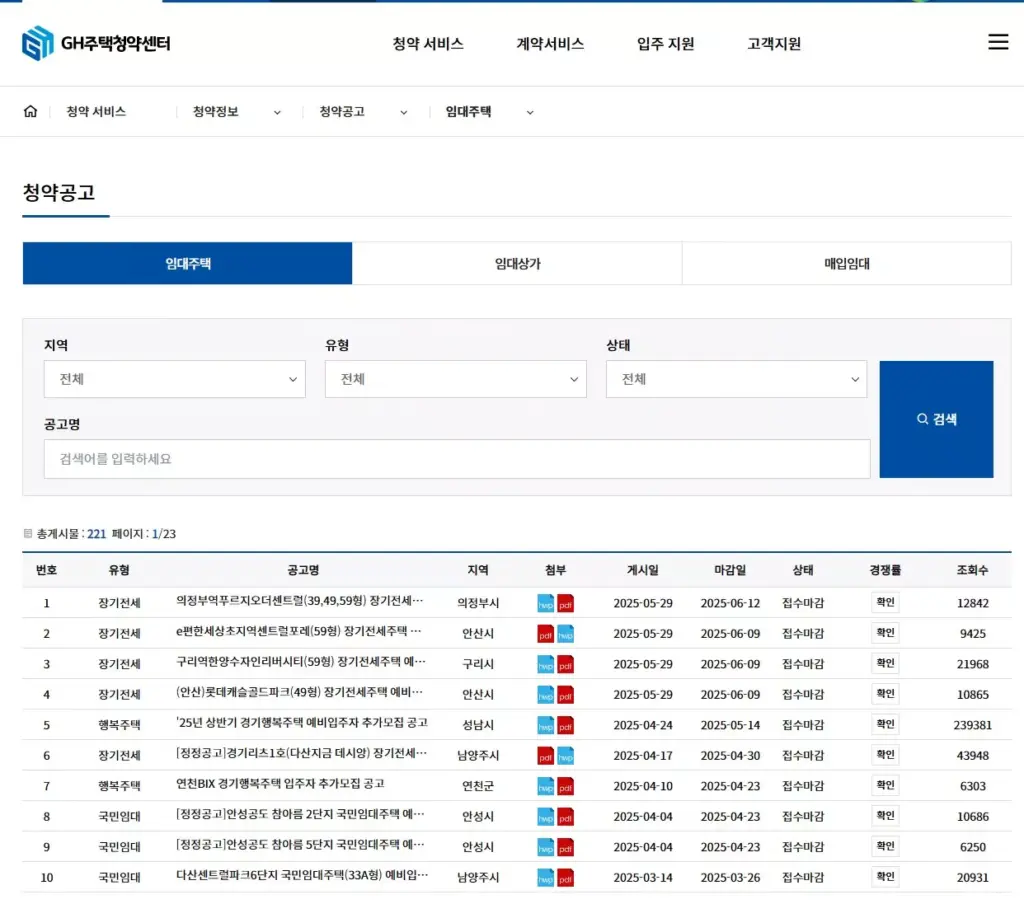Click the GH주택청약센터 logo
Screen dimensions: 1024x904
point(94,44)
